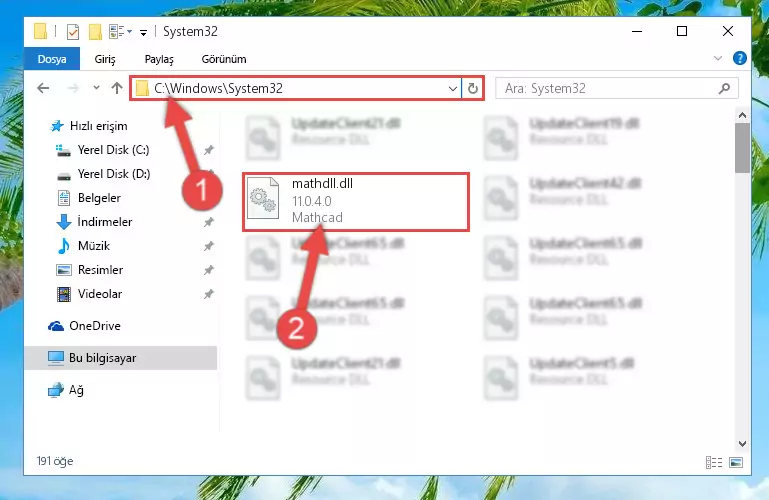Click the Properties icon in quick access toolbar
The image size is (769, 500).
click(73, 32)
